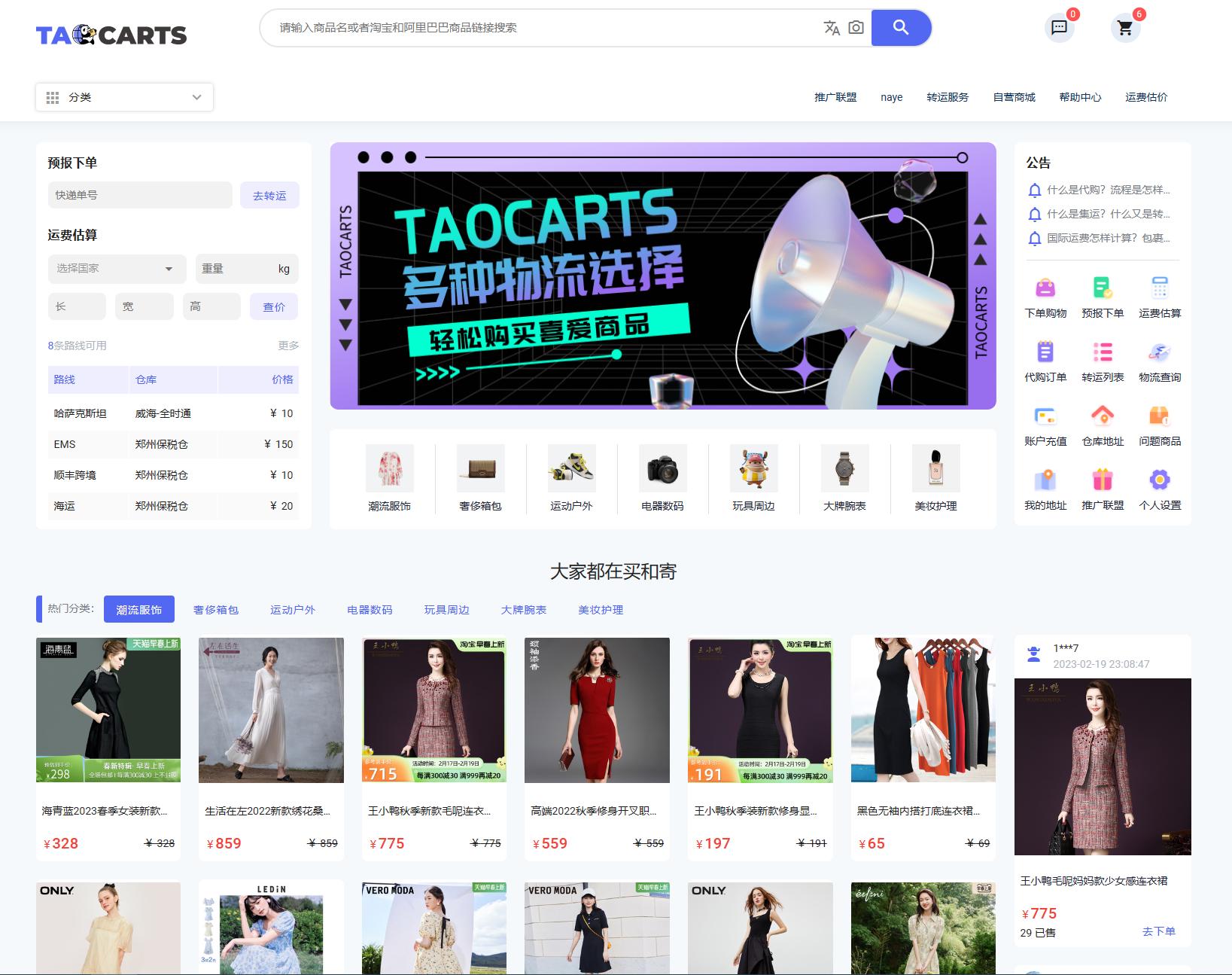Open the 选择国家 country dropdown
The width and height of the screenshot is (1232, 975).
pyautogui.click(x=117, y=269)
